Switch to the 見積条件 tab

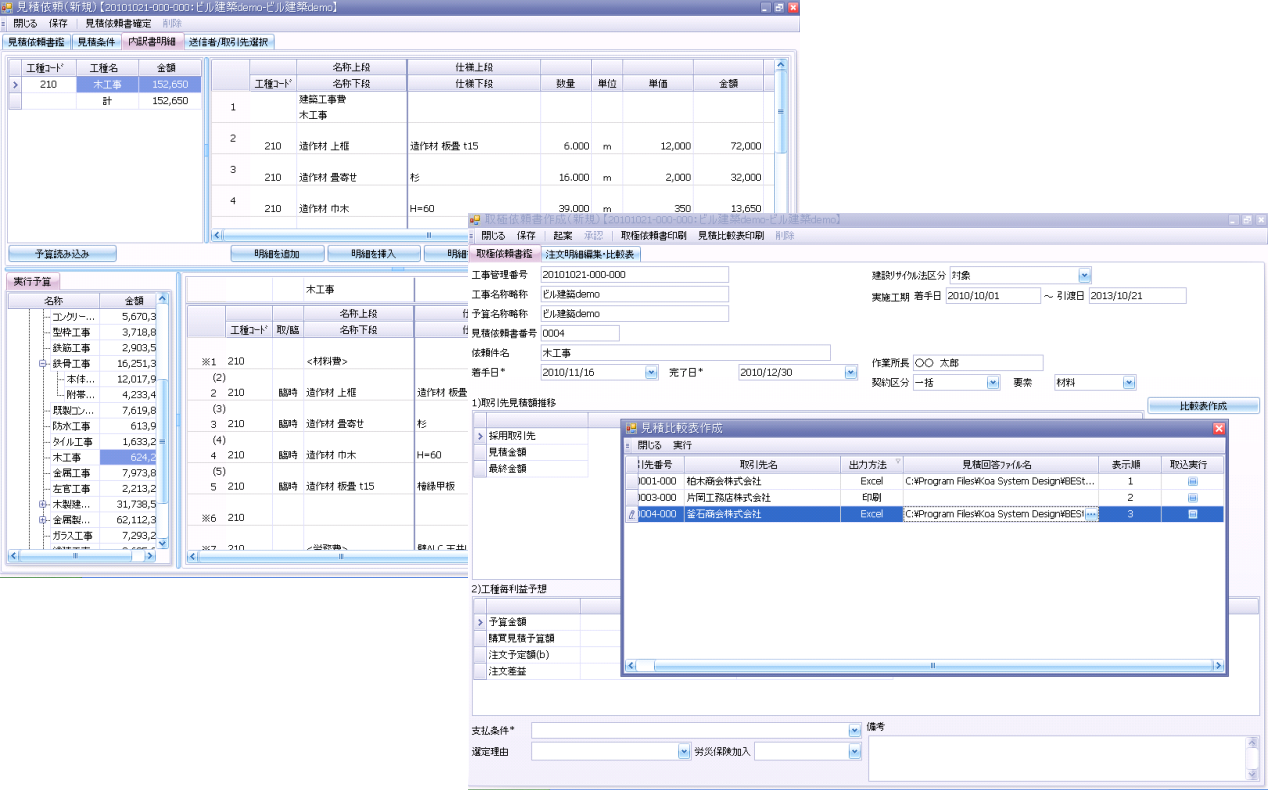97,42
